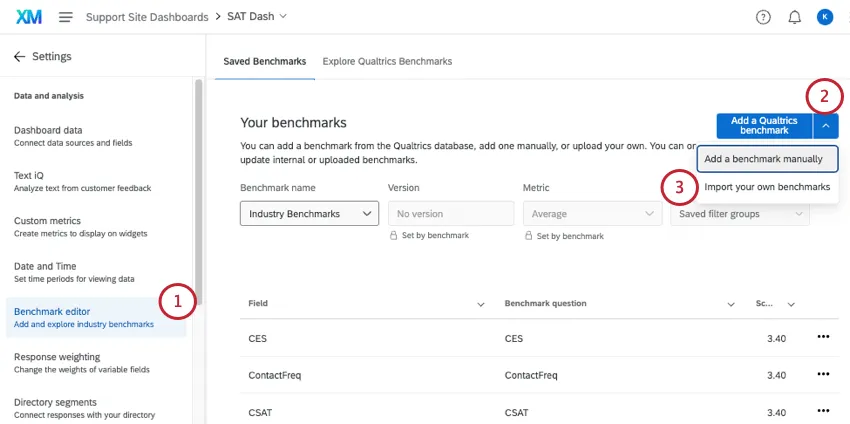
Task: Select the Saved Benchmarks tab
Action: coord(264,61)
